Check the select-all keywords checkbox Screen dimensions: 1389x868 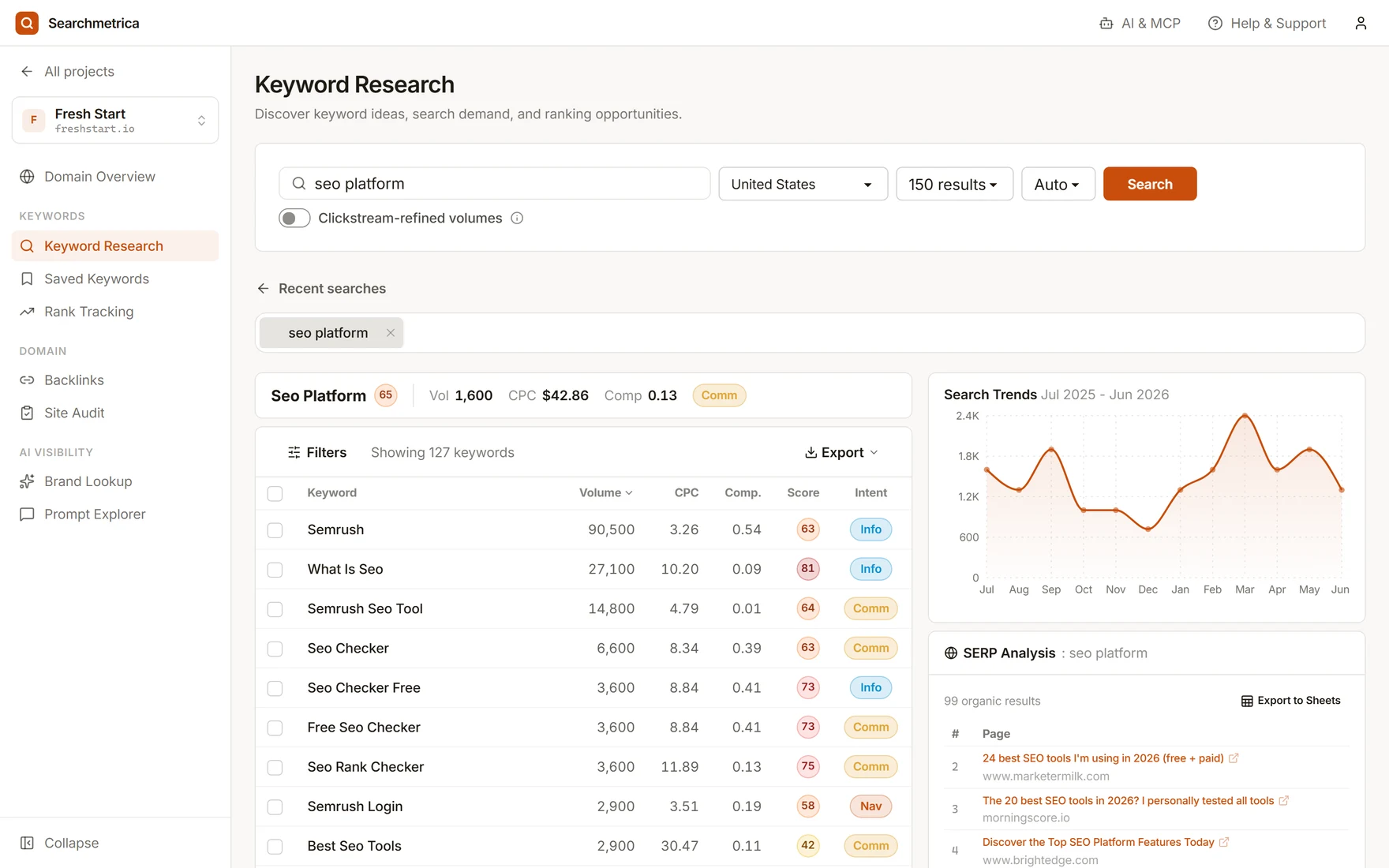(x=275, y=494)
